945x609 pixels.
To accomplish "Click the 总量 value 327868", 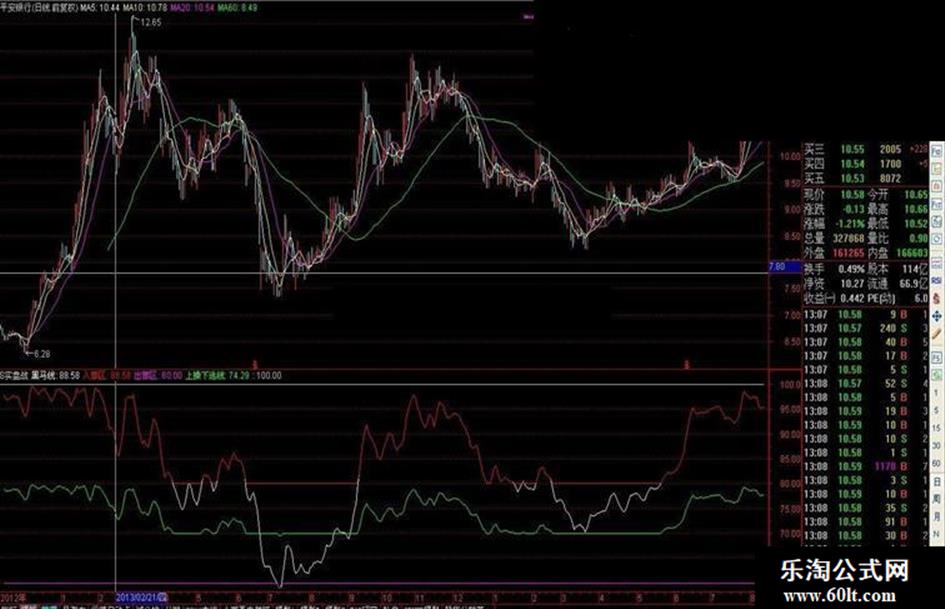I will pos(849,239).
